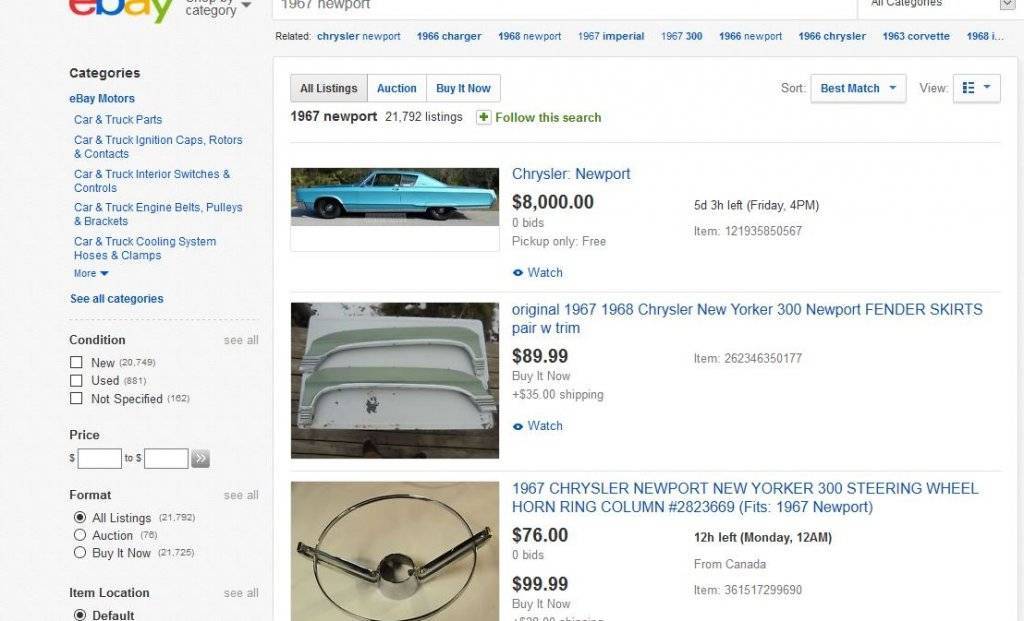This screenshot has height=621, width=1024.
Task: Switch to the Buy It Now tab
Action: pyautogui.click(x=463, y=88)
